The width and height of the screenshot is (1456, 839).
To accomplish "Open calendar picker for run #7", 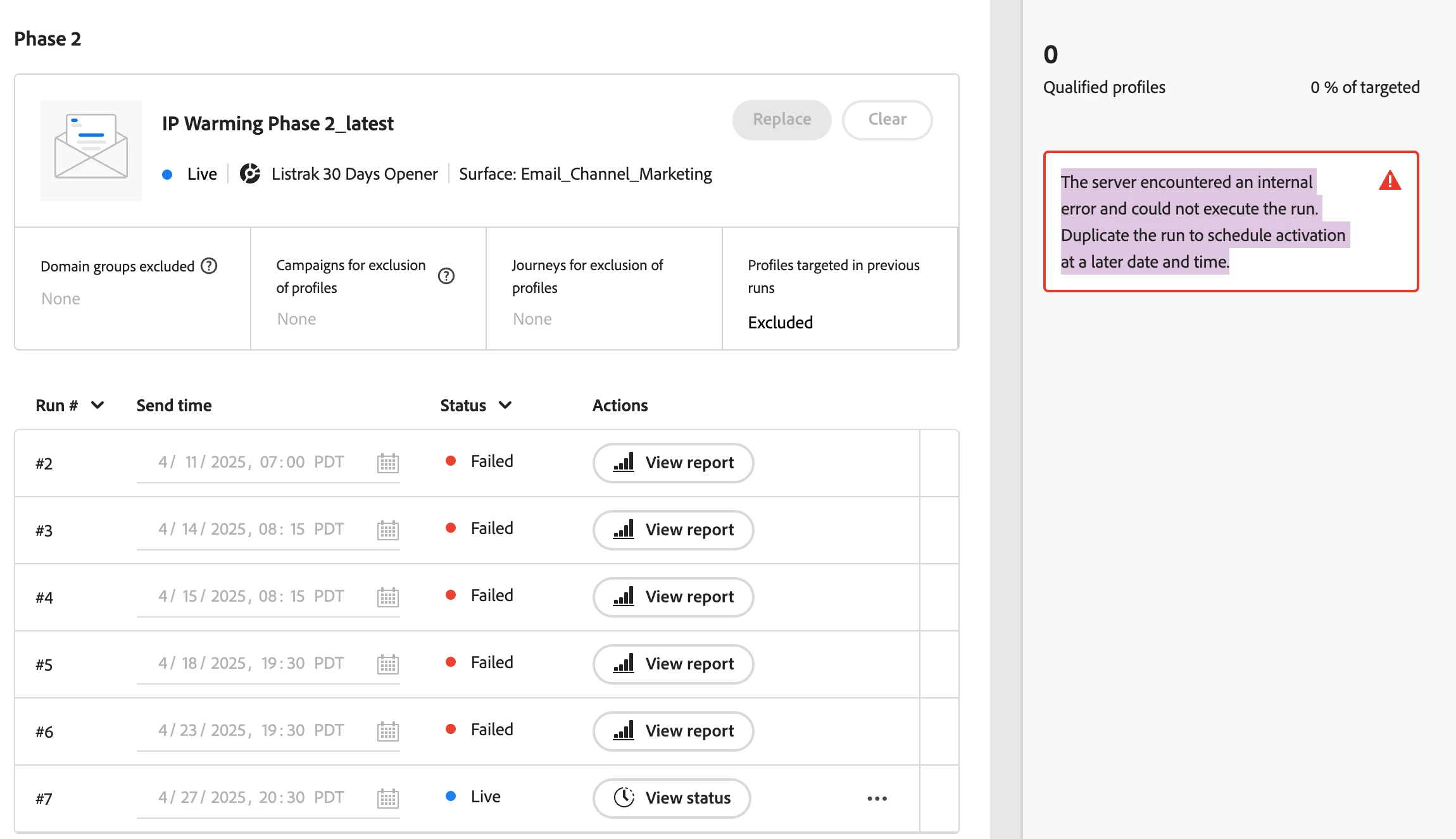I will [x=387, y=799].
